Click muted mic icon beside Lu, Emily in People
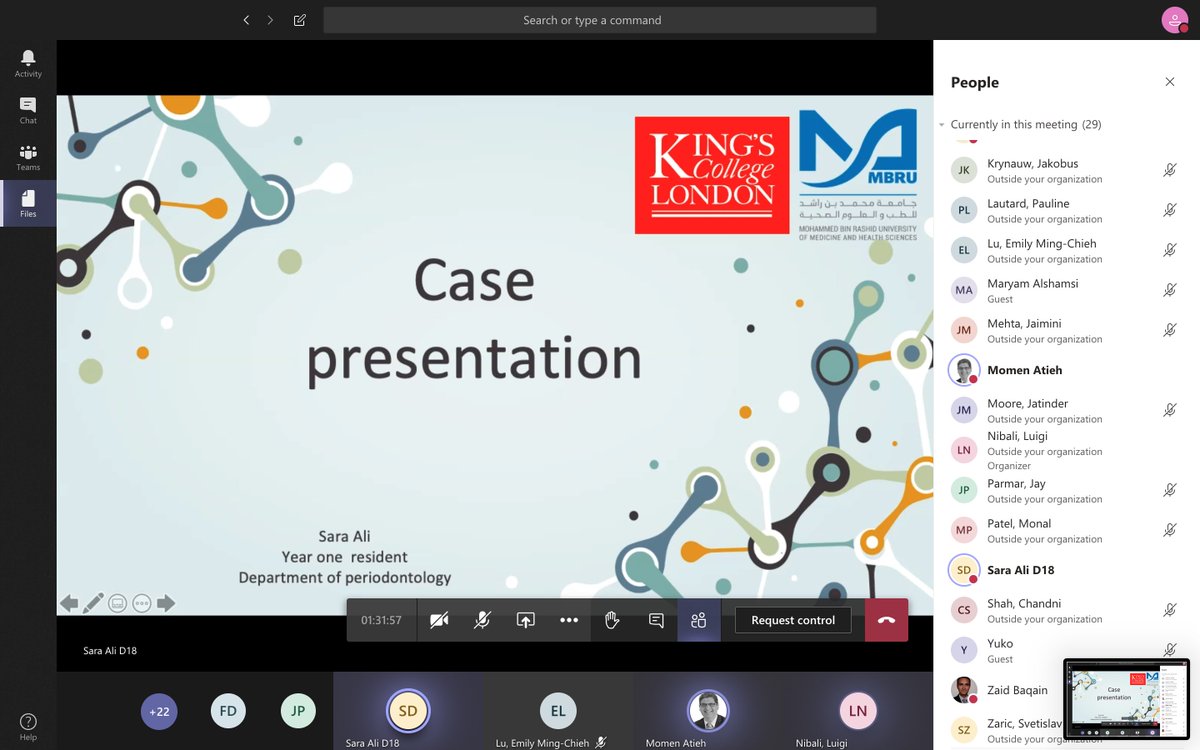This screenshot has width=1200, height=750. point(1169,250)
